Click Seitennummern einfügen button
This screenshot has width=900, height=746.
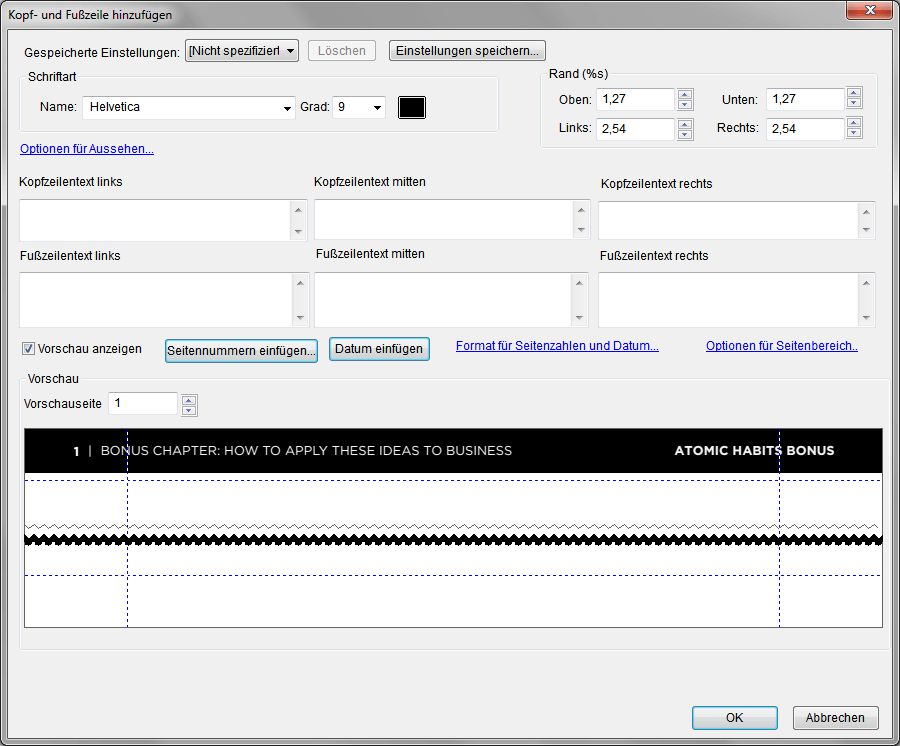(241, 350)
